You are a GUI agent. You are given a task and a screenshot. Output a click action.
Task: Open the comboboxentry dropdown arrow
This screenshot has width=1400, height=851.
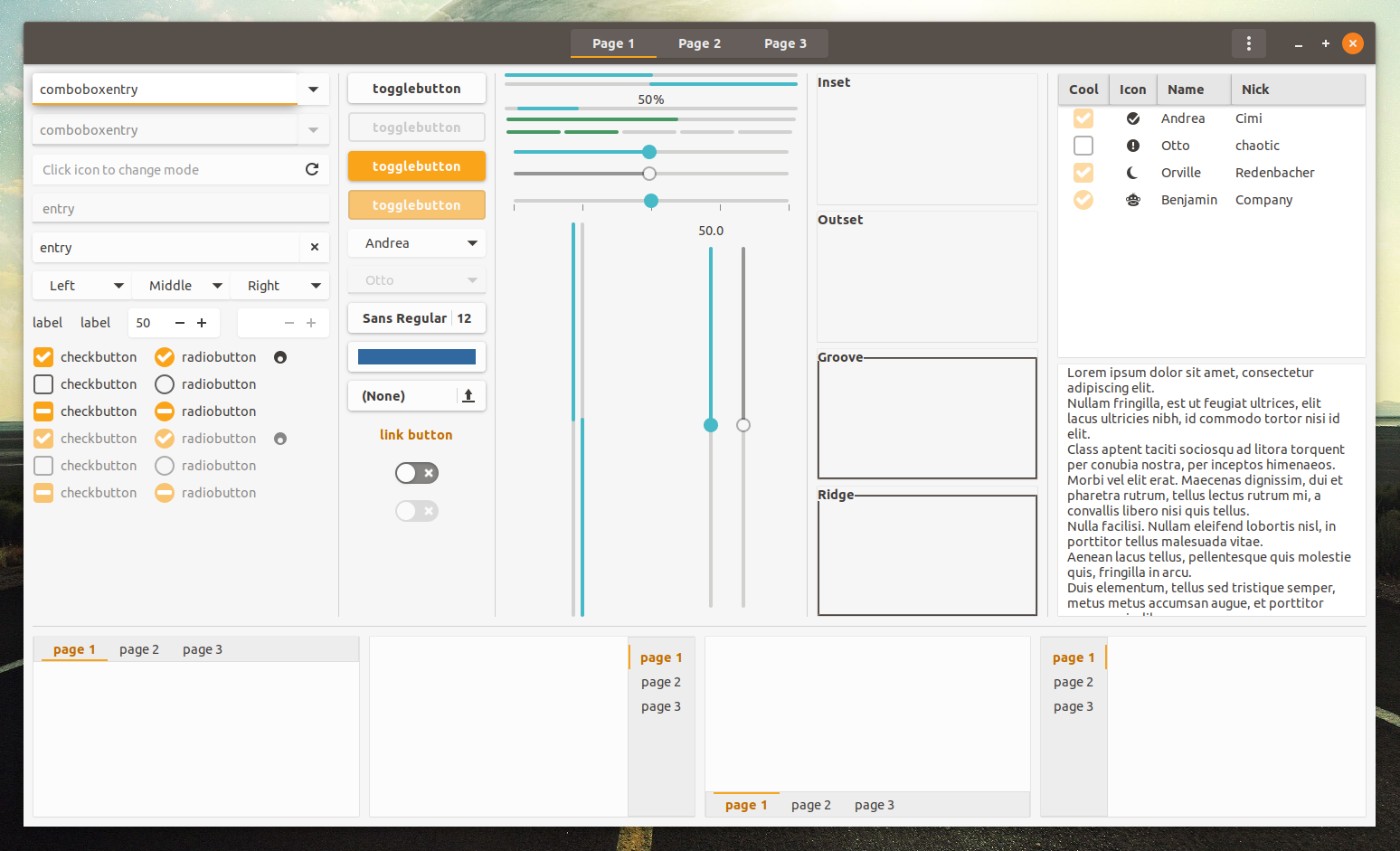[313, 89]
